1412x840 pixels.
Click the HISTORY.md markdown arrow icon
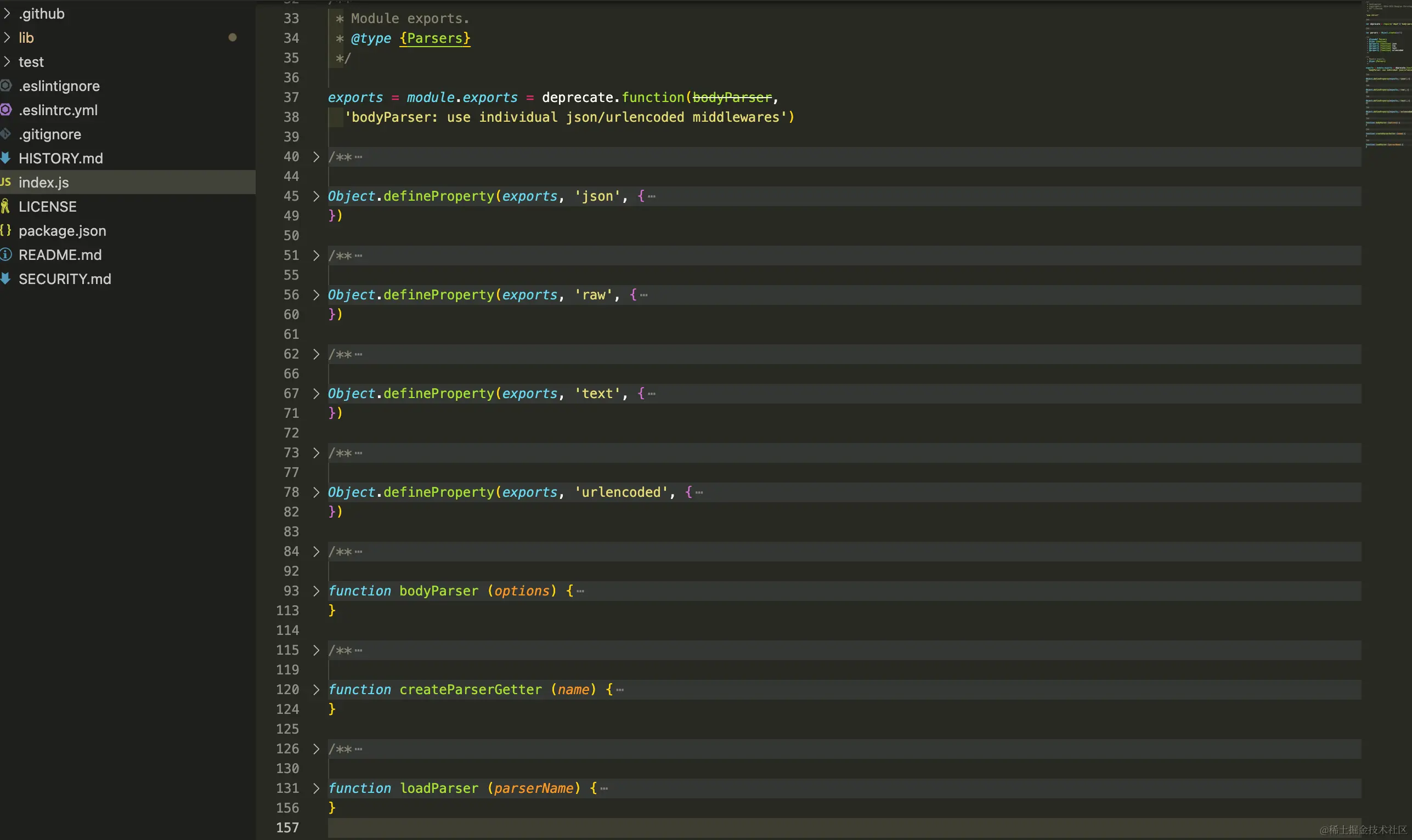5,158
